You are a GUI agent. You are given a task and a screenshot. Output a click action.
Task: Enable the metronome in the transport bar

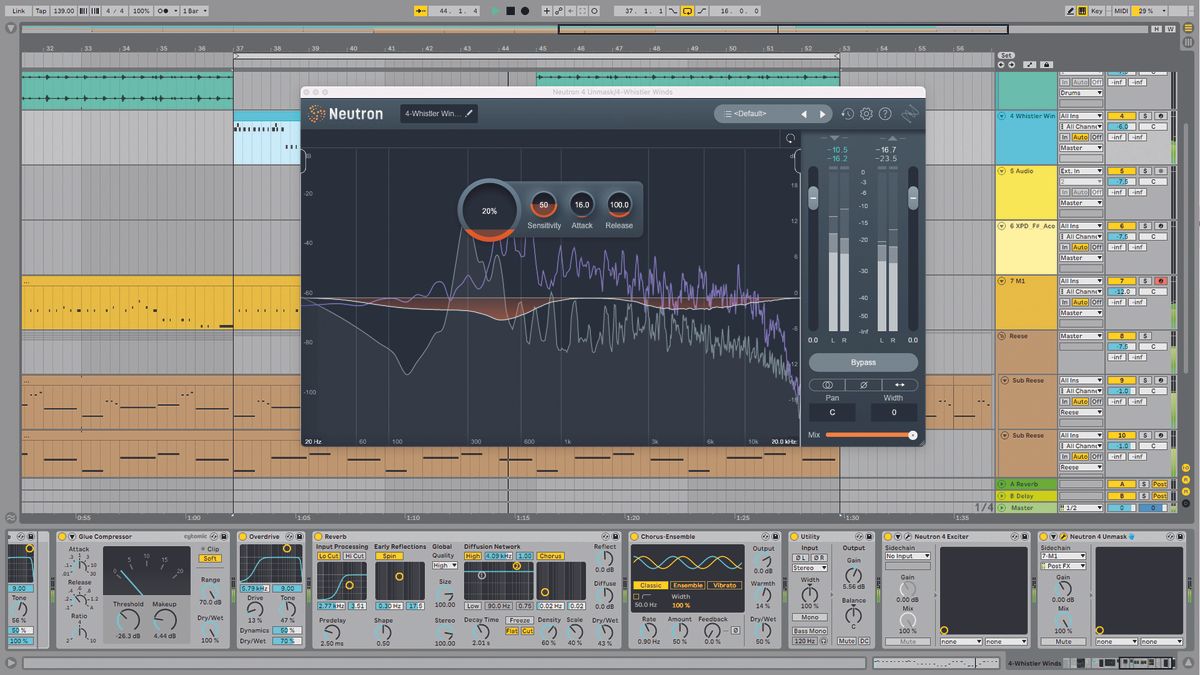pyautogui.click(x=162, y=11)
